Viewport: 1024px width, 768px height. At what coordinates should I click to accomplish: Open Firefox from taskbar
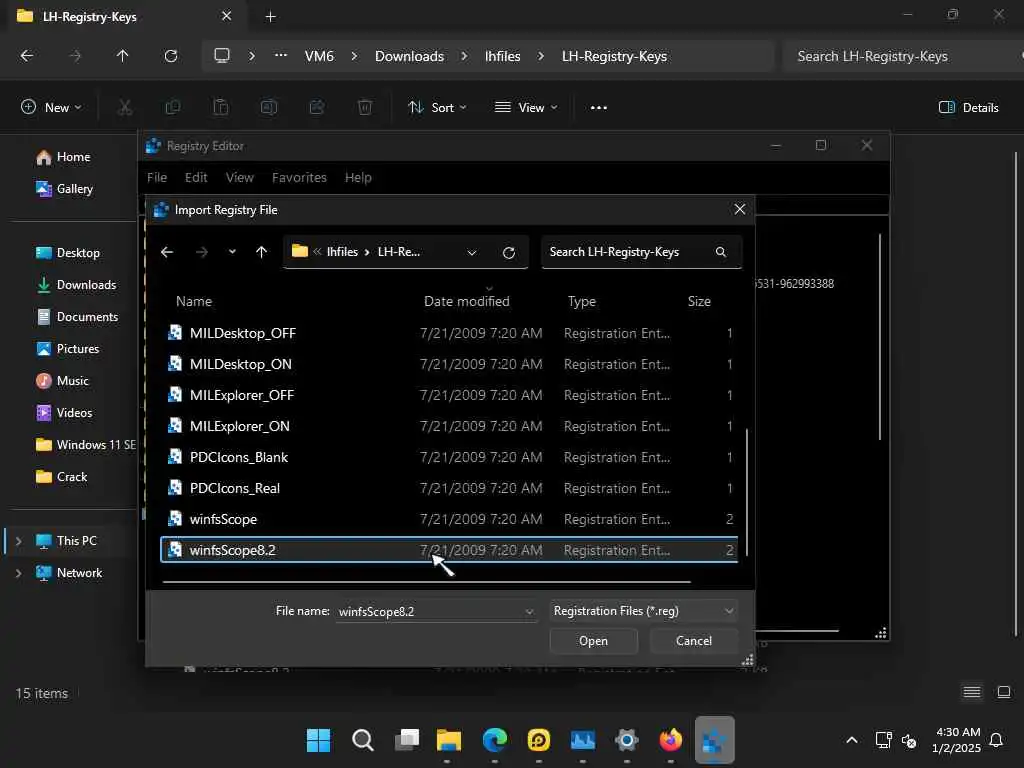click(x=670, y=740)
